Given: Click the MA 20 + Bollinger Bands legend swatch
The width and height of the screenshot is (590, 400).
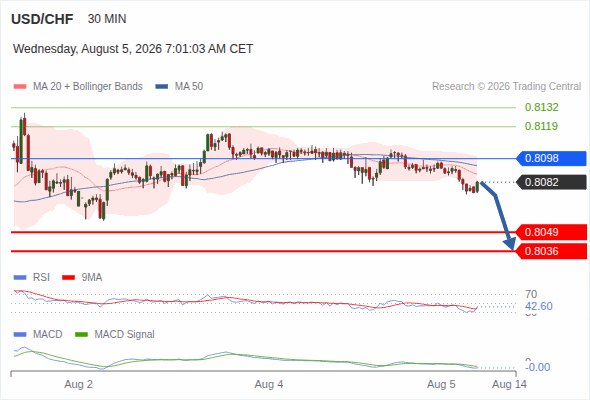Looking at the screenshot, I should coord(20,87).
